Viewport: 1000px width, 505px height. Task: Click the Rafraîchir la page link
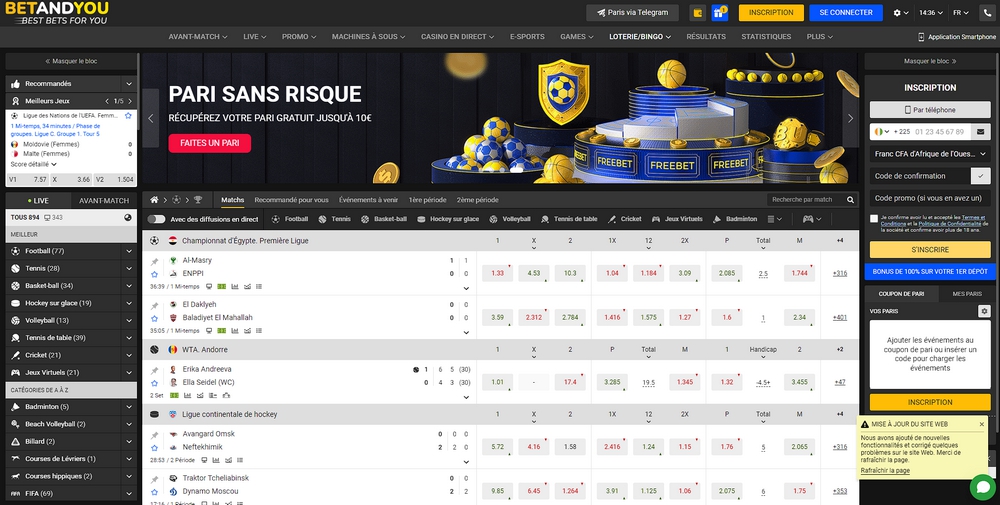tap(885, 471)
